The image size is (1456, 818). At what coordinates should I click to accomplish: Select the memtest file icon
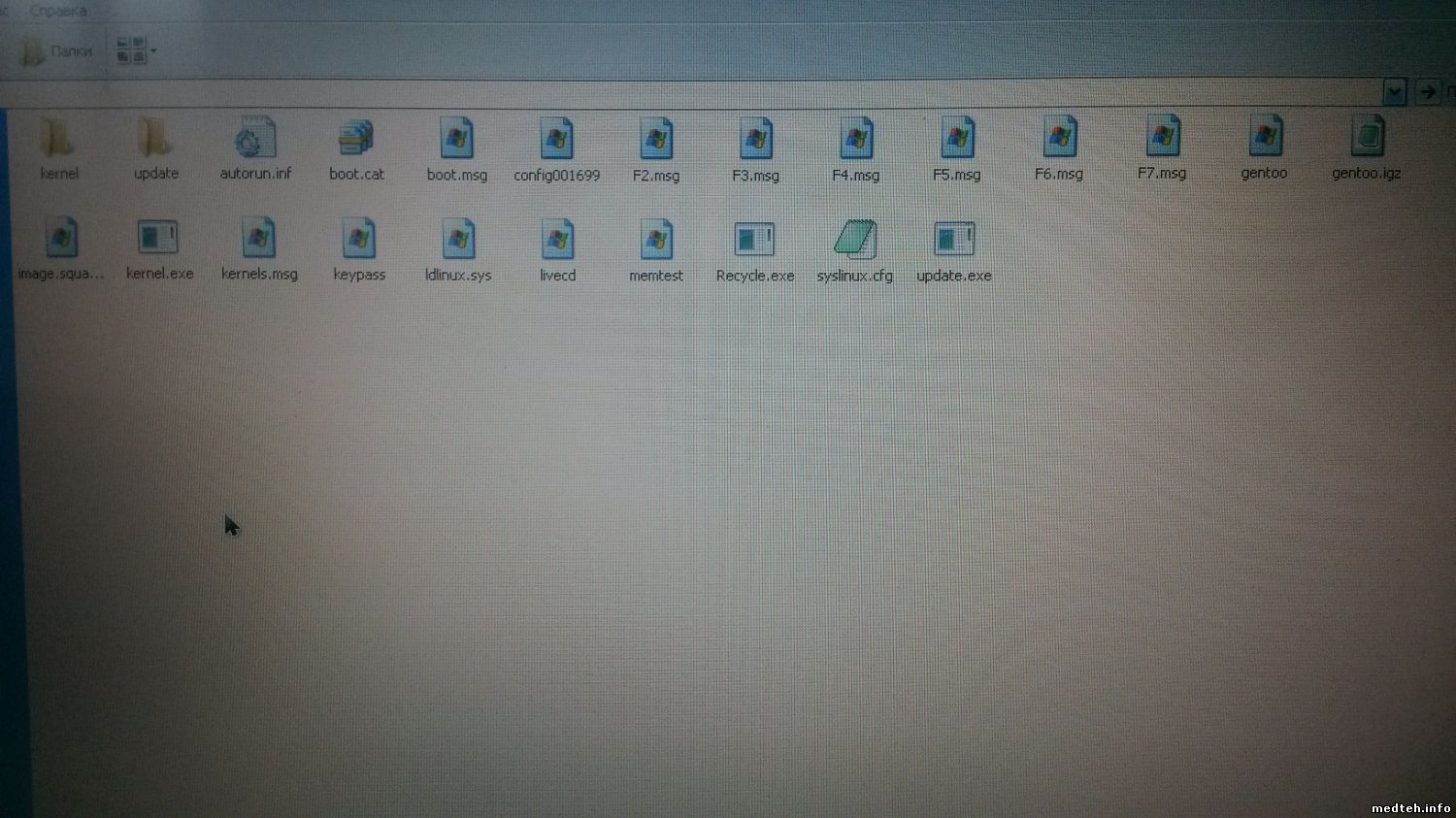[x=656, y=240]
